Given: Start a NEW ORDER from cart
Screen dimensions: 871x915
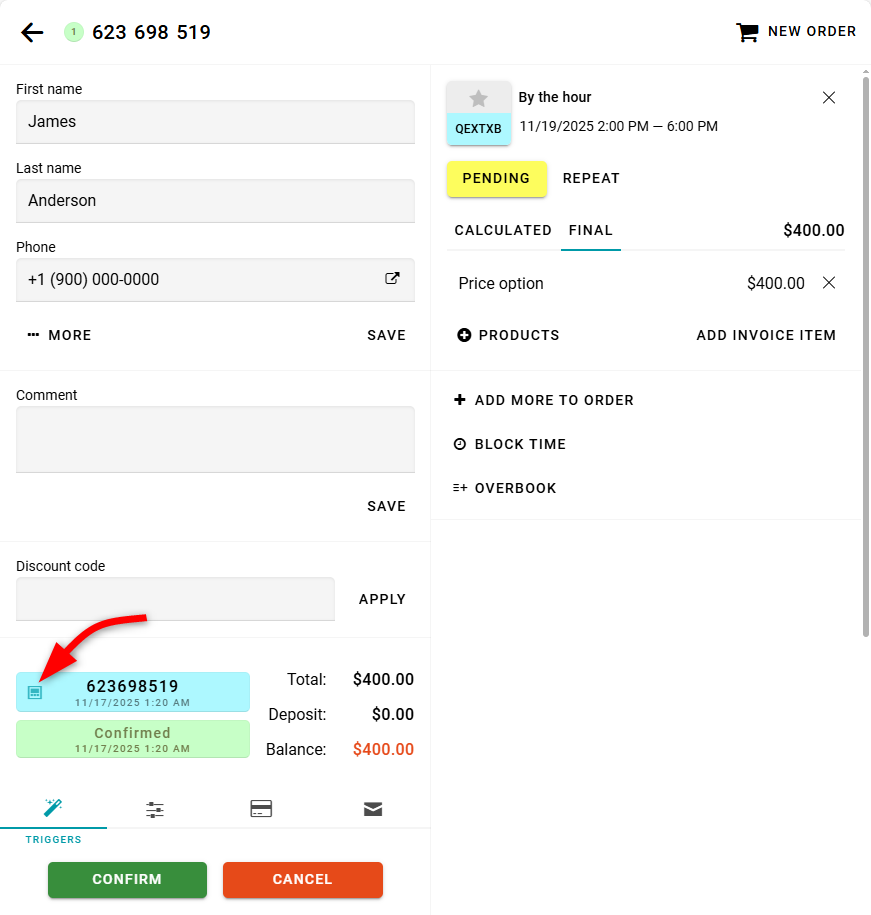Looking at the screenshot, I should click(x=796, y=32).
